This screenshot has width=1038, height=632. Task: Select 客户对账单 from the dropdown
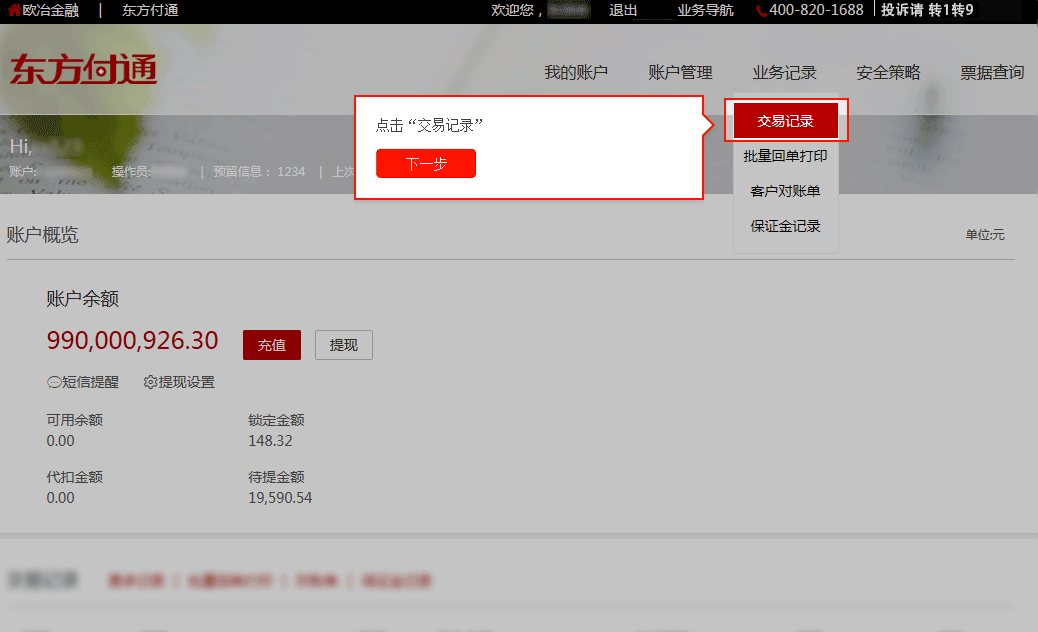(x=786, y=191)
